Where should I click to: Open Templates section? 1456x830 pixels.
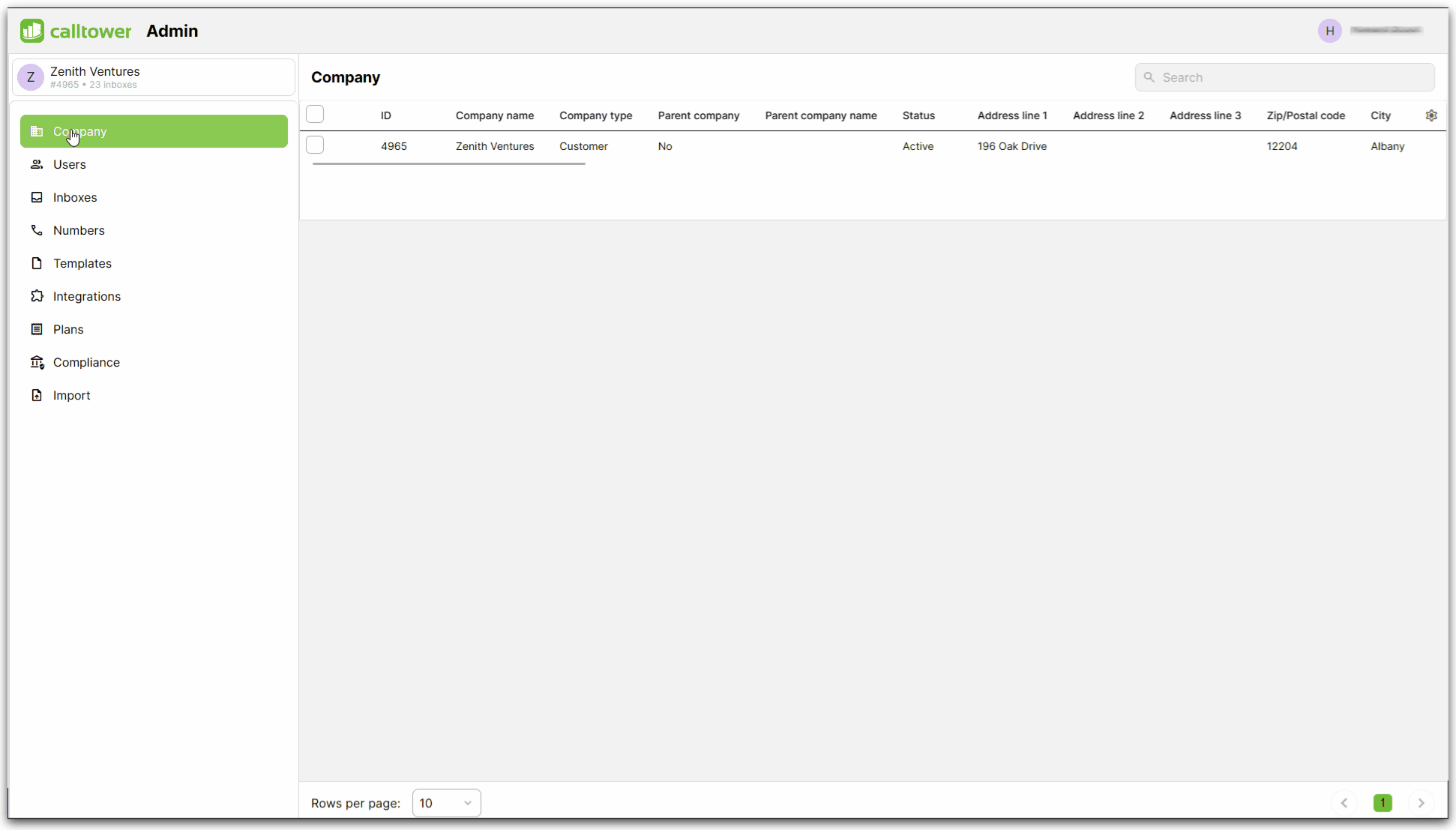(x=83, y=263)
